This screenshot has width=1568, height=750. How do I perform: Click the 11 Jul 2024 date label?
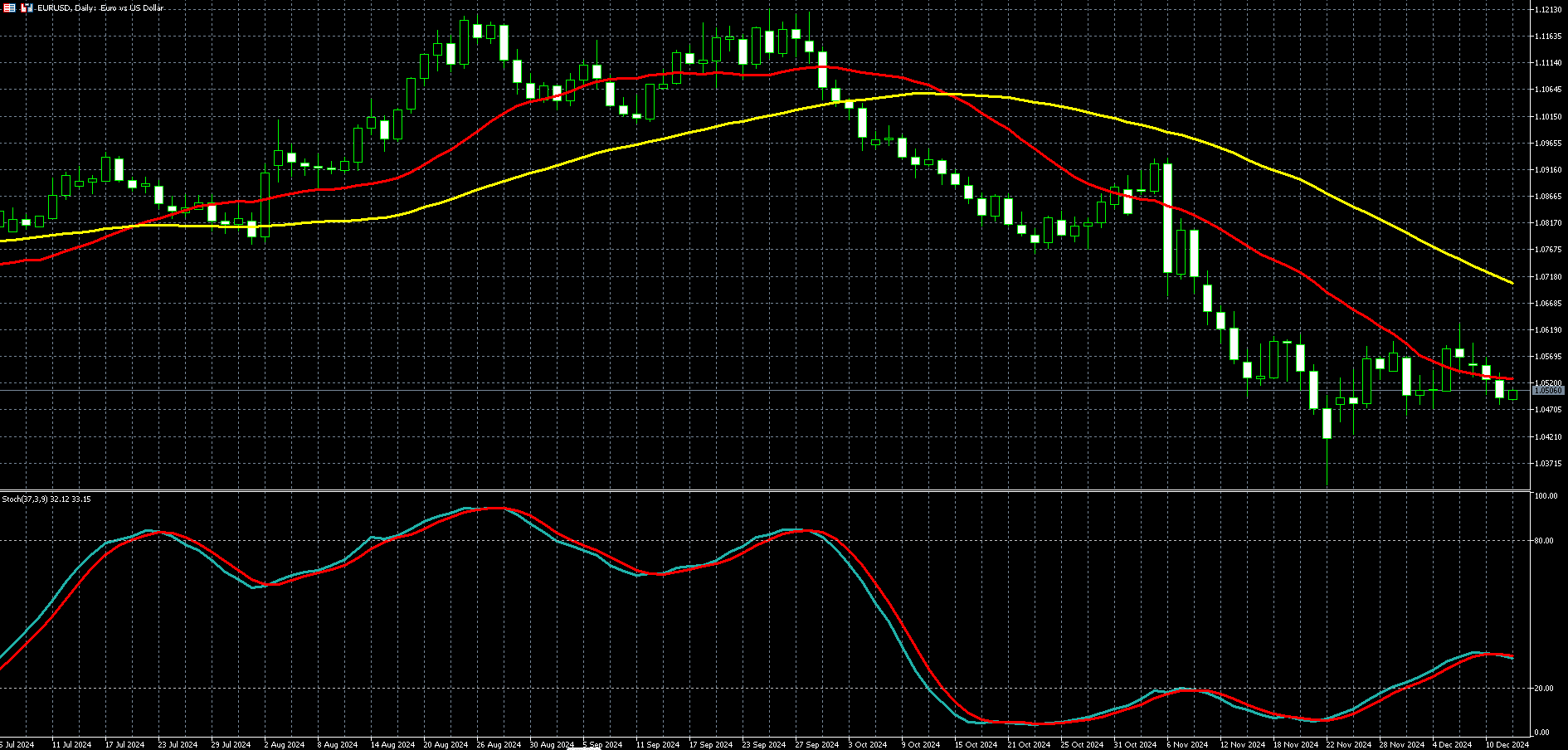point(71,744)
